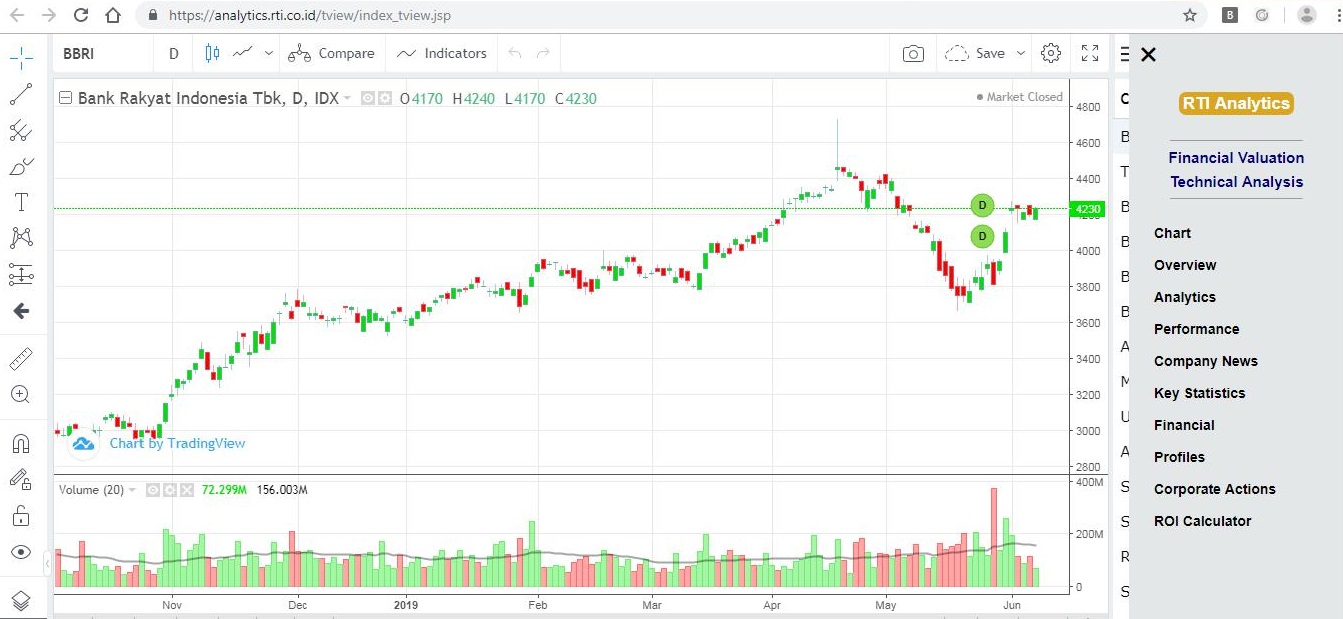
Task: Reload the page in browser
Action: point(81,15)
